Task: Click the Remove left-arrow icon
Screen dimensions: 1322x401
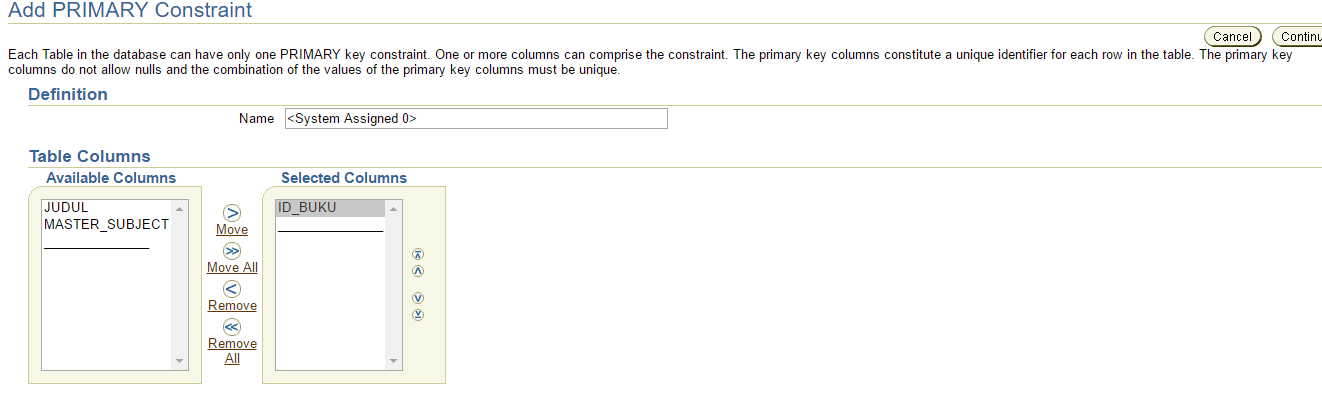Action: 232,289
